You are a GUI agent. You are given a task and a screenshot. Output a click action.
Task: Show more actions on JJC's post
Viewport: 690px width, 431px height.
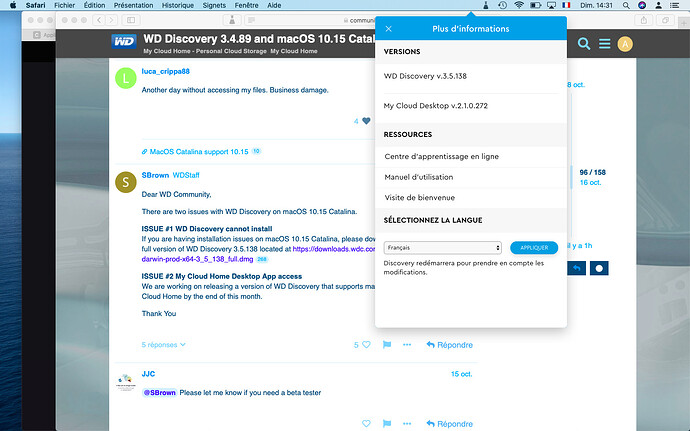[407, 424]
